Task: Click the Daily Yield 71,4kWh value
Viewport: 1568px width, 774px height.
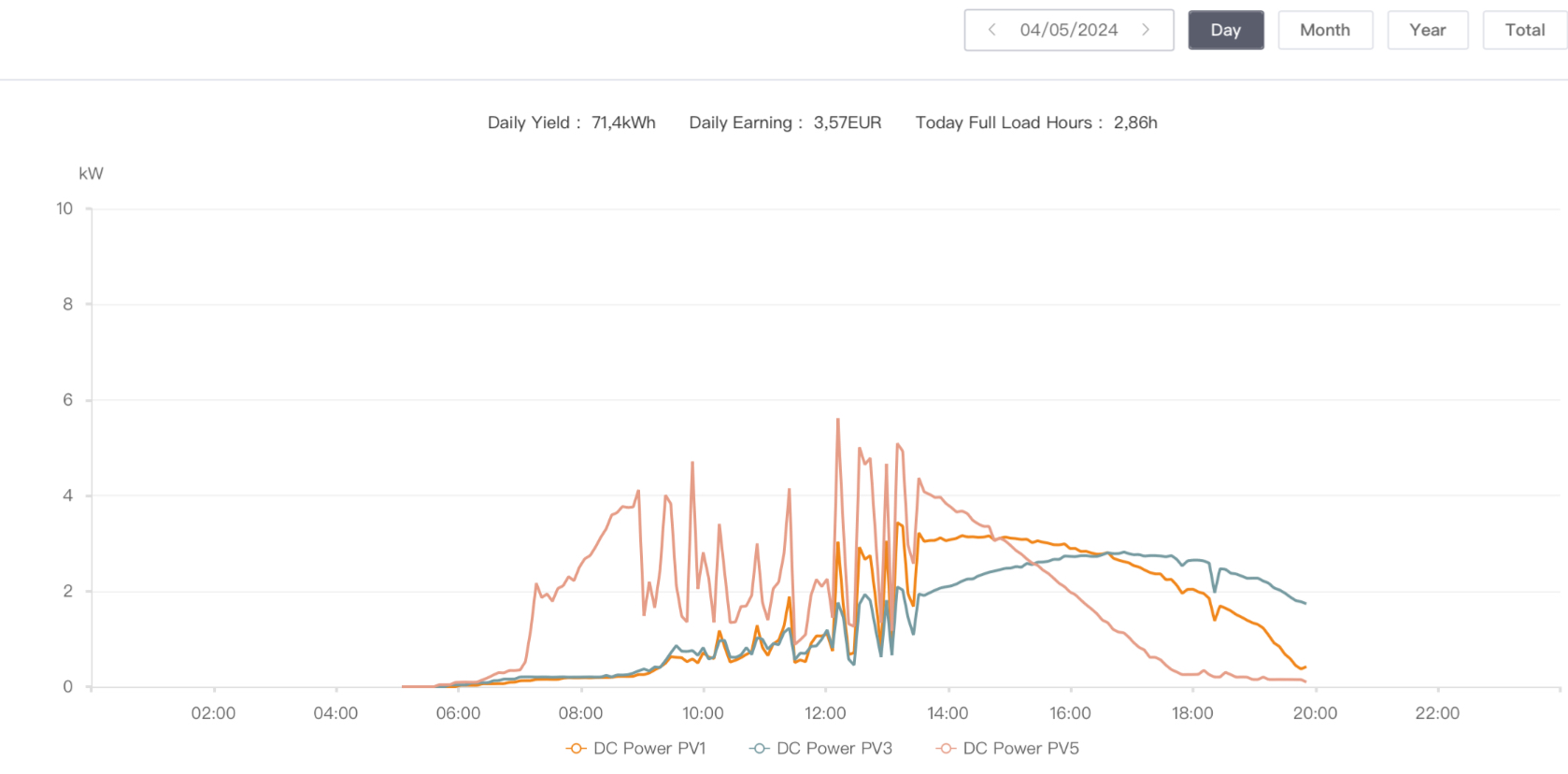Action: point(623,122)
